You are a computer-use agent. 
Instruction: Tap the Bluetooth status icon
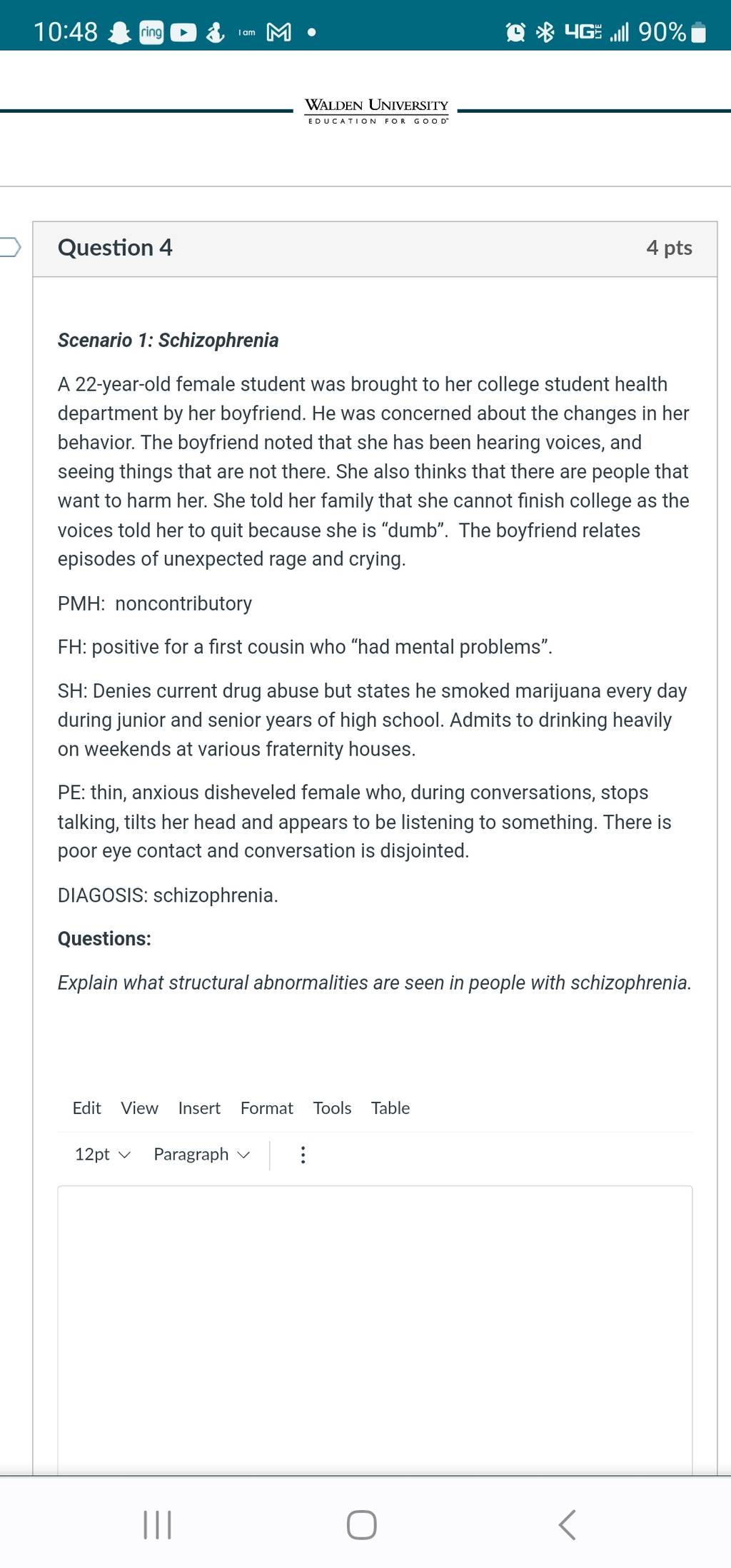point(545,32)
